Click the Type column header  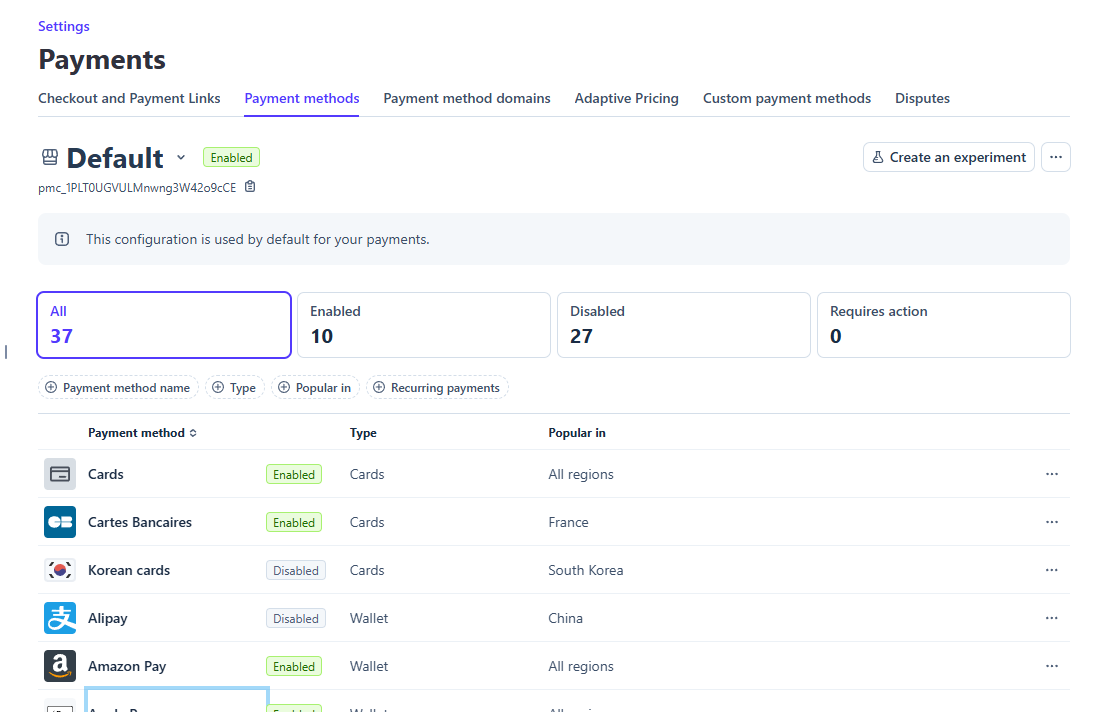point(363,433)
